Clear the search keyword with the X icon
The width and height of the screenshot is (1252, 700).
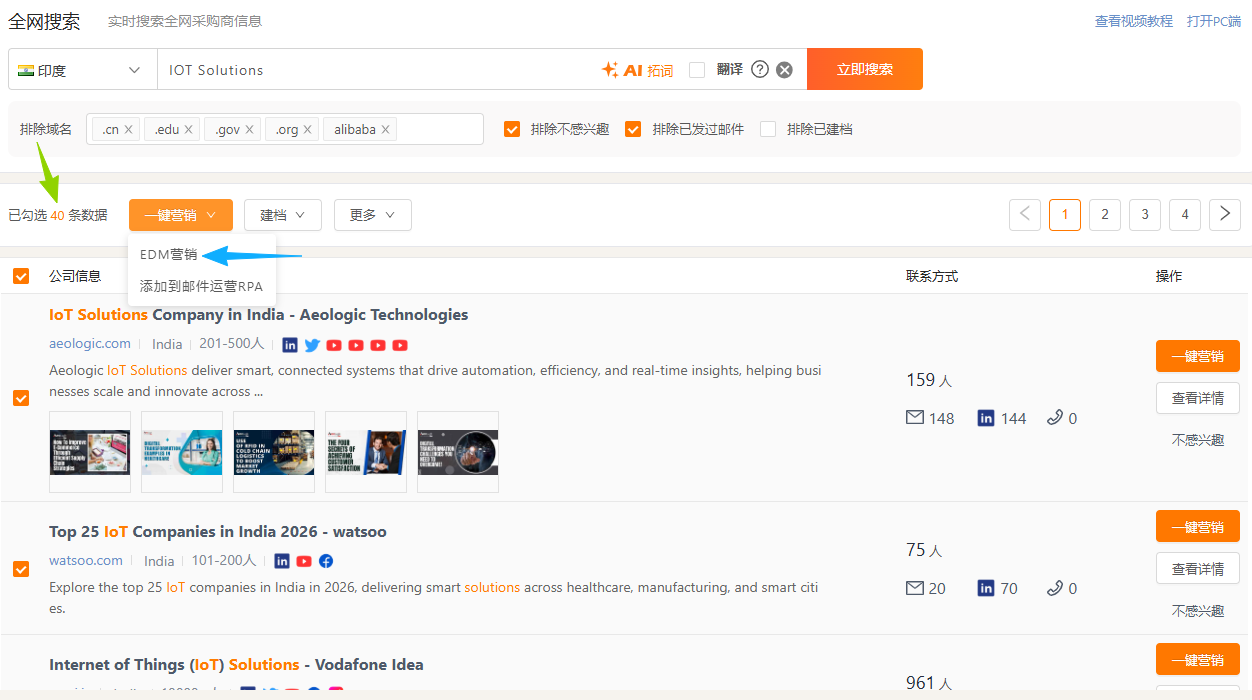785,69
